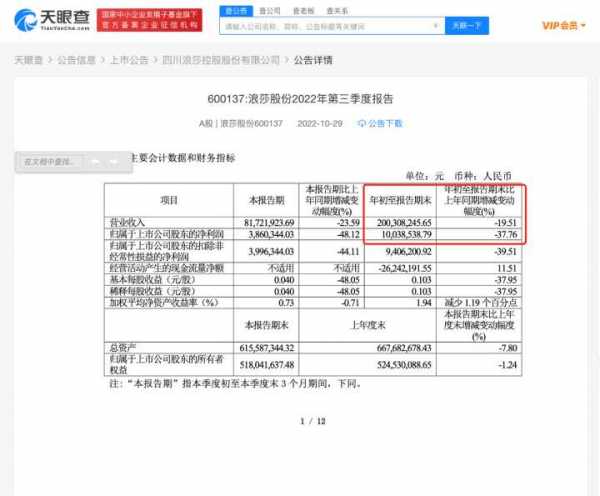The image size is (600, 496).
Task: Click the 本报告期 column header
Action: (266, 200)
